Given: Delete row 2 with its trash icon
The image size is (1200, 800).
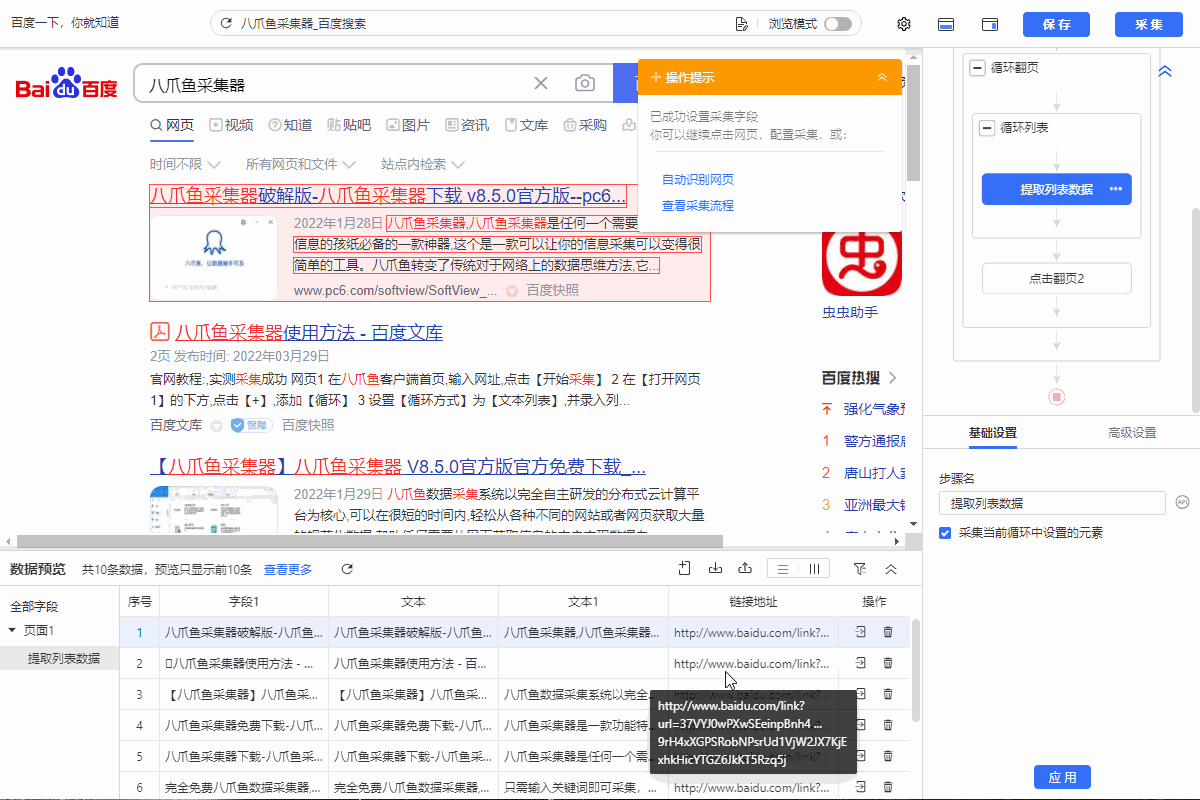Looking at the screenshot, I should [888, 663].
